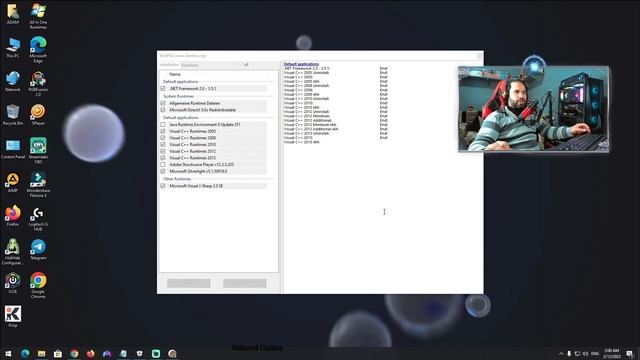
Task: Toggle the Visual C++ Runtimes 2013 checkbox
Action: 163,158
